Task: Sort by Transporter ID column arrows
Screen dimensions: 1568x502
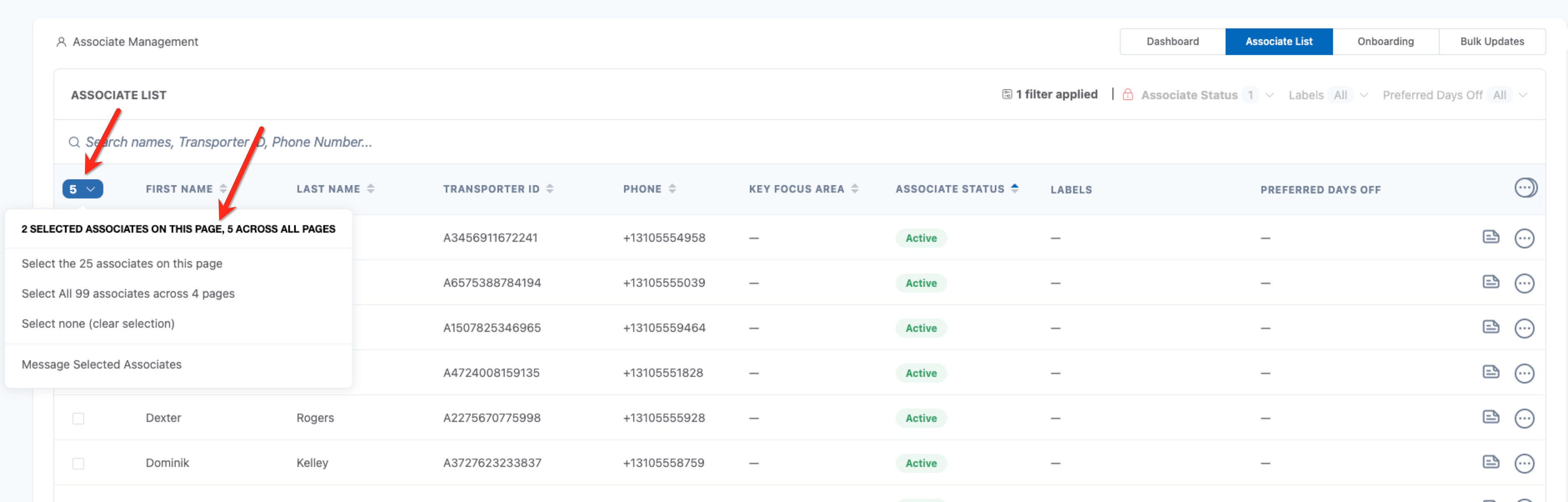Action: (x=549, y=189)
